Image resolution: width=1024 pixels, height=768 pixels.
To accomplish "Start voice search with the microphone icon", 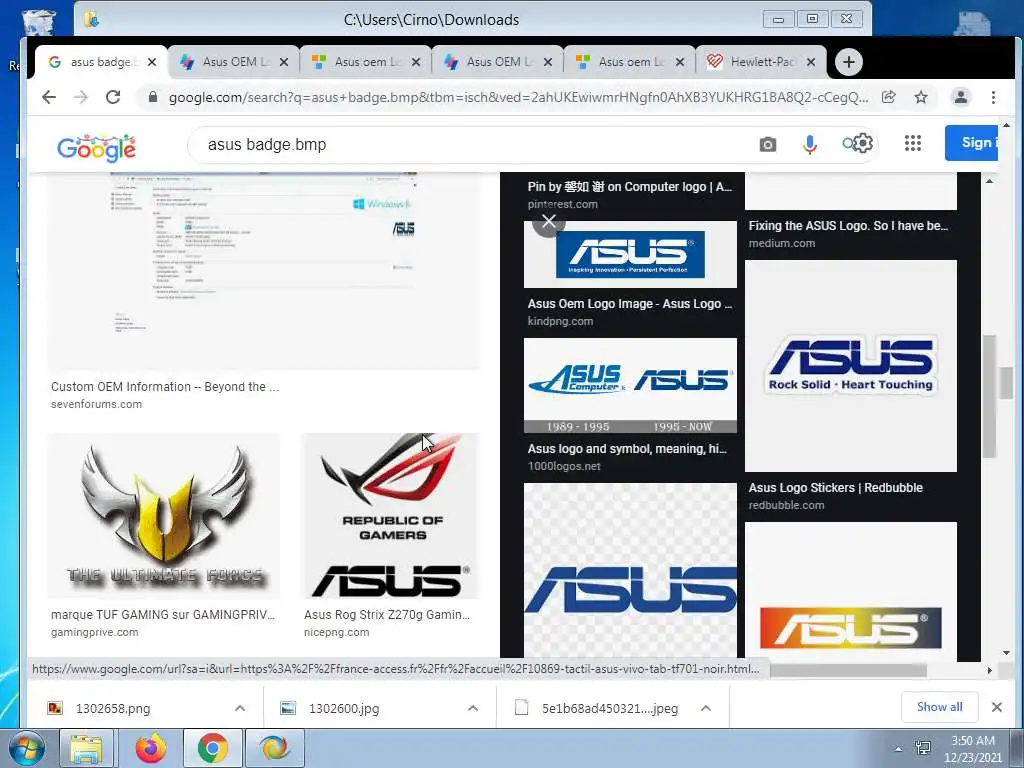I will tap(810, 144).
